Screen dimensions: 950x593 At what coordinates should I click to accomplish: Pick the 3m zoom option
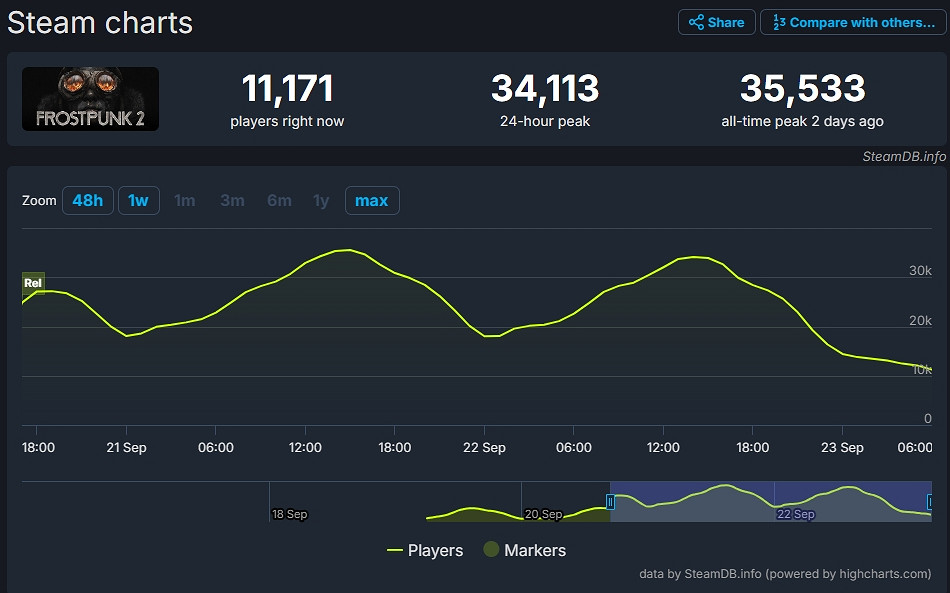tap(232, 201)
